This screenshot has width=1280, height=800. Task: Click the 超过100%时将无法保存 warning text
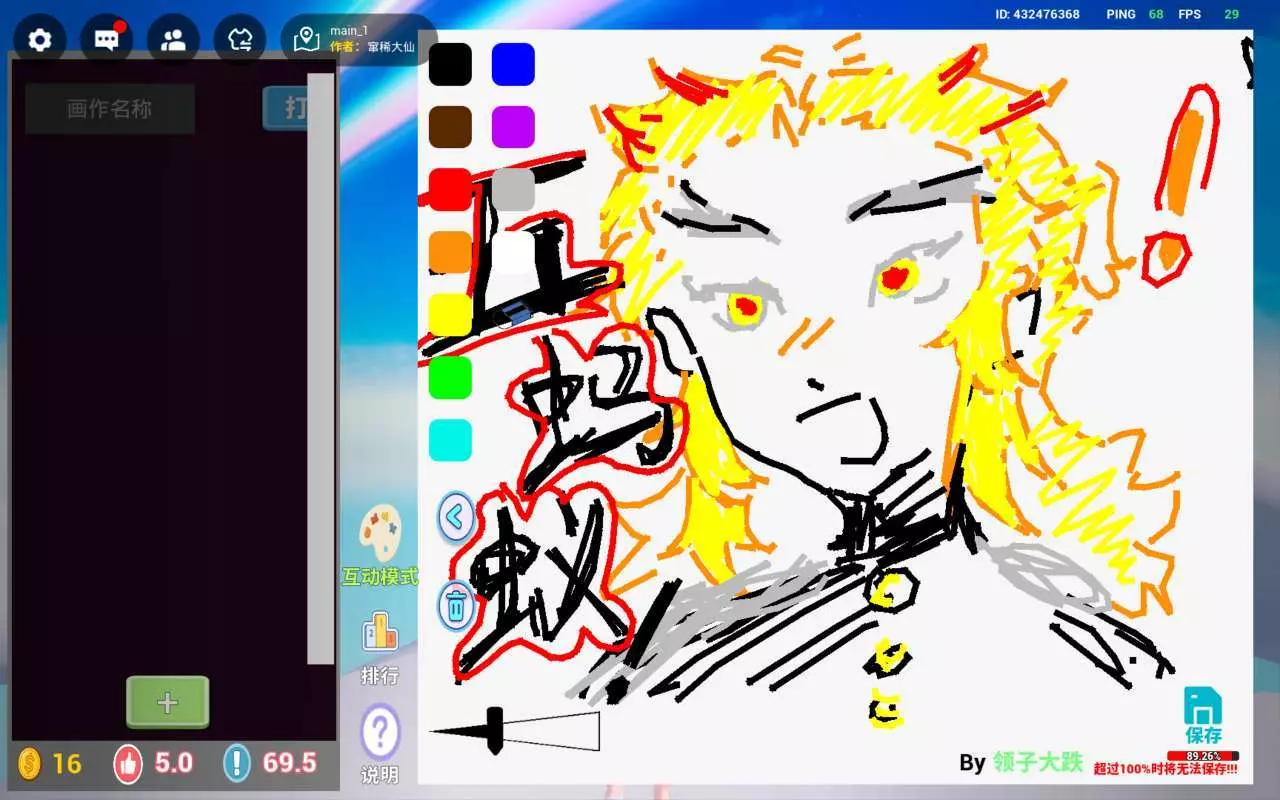tap(1165, 769)
